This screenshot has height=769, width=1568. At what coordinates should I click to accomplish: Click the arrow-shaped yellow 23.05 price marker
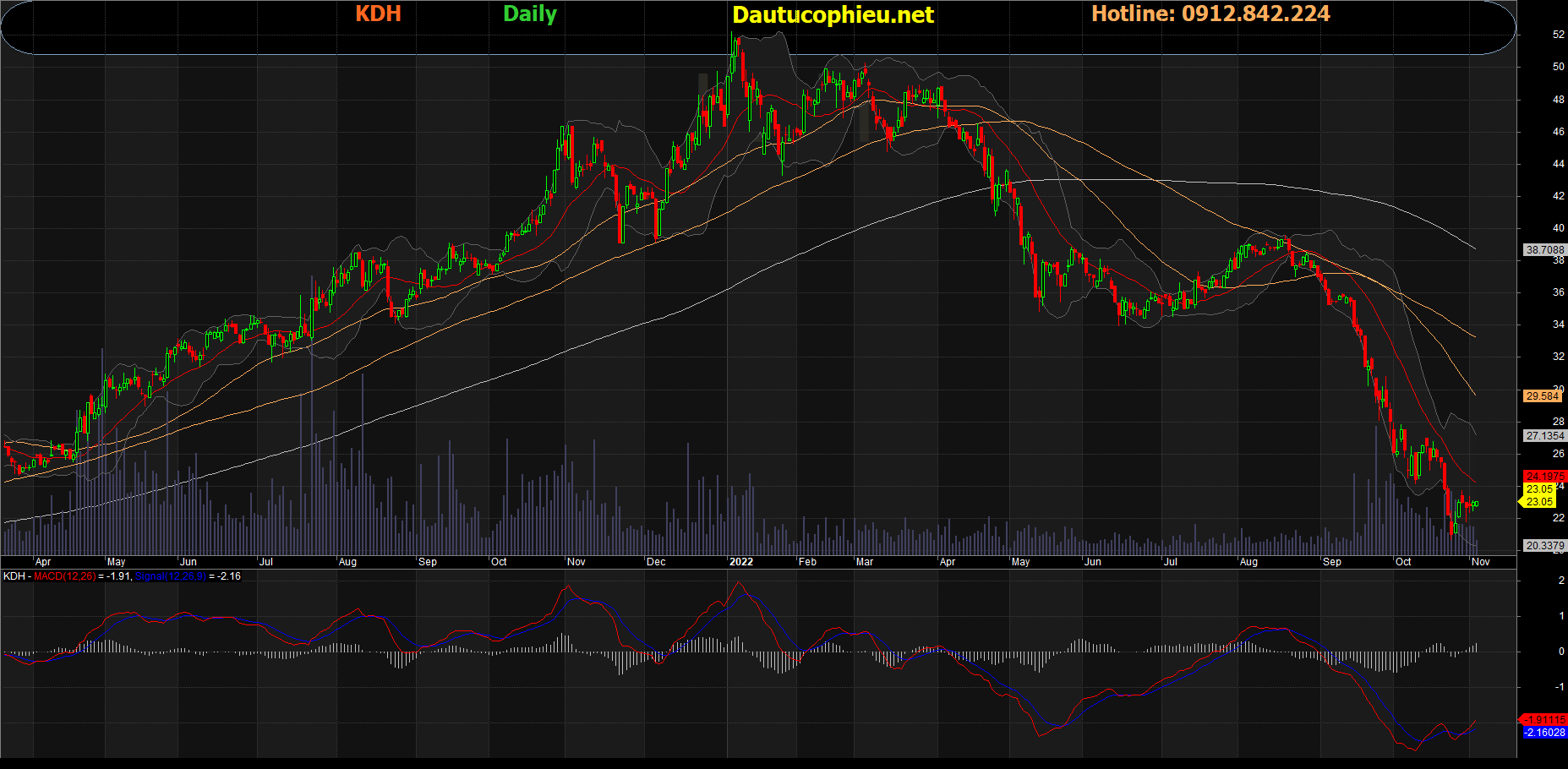coord(1538,502)
